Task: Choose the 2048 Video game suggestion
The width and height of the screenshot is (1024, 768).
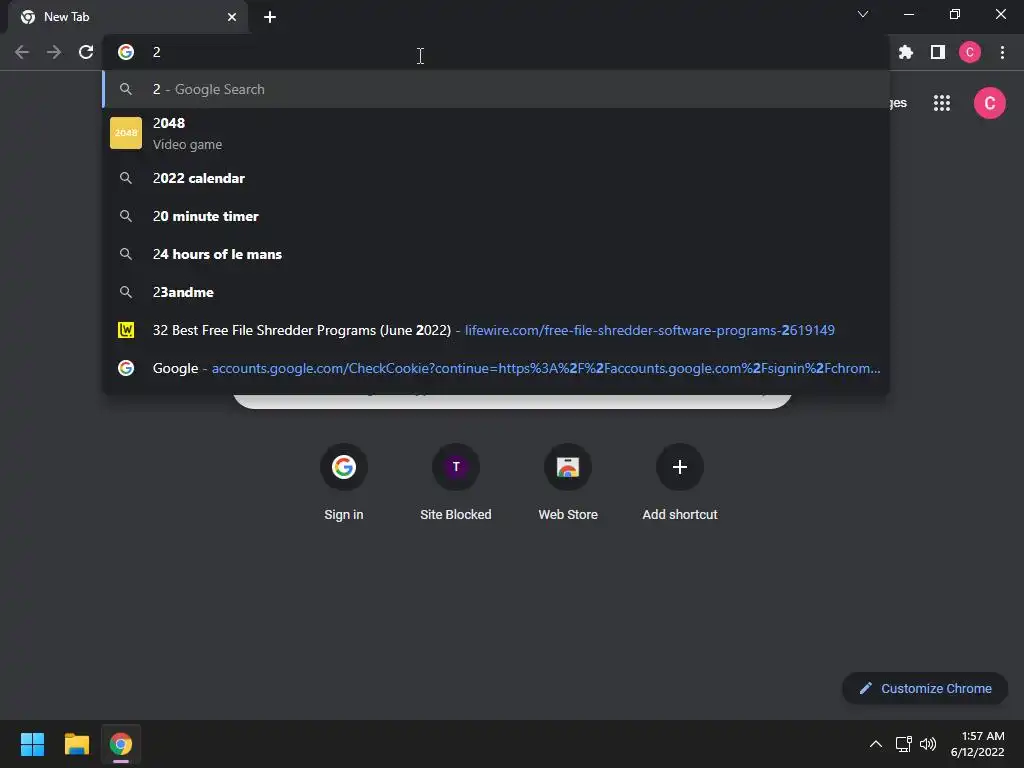Action: point(496,133)
